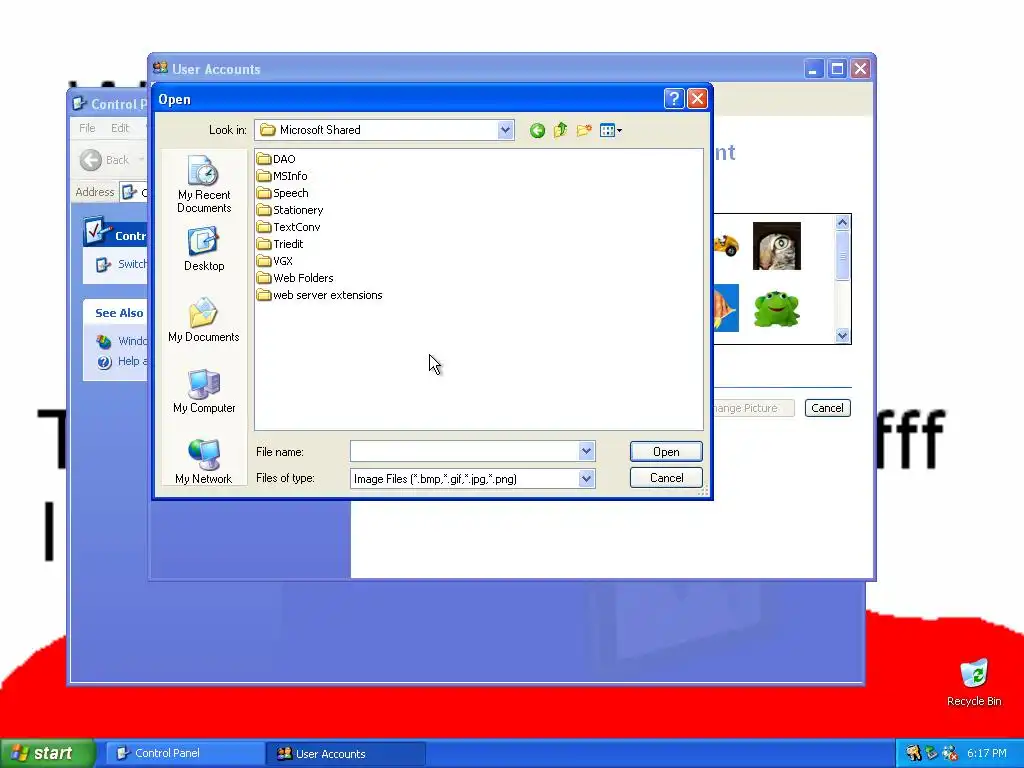The height and width of the screenshot is (768, 1024).
Task: Open the Start menu
Action: [x=48, y=753]
